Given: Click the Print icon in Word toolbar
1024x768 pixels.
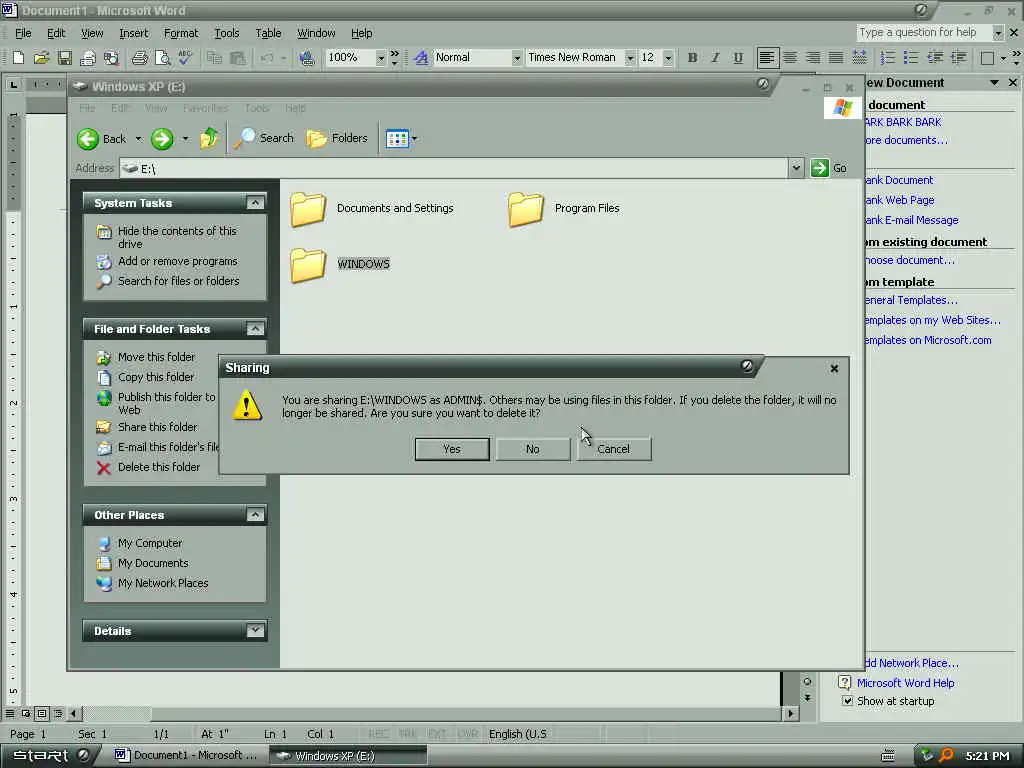Looking at the screenshot, I should pos(139,58).
